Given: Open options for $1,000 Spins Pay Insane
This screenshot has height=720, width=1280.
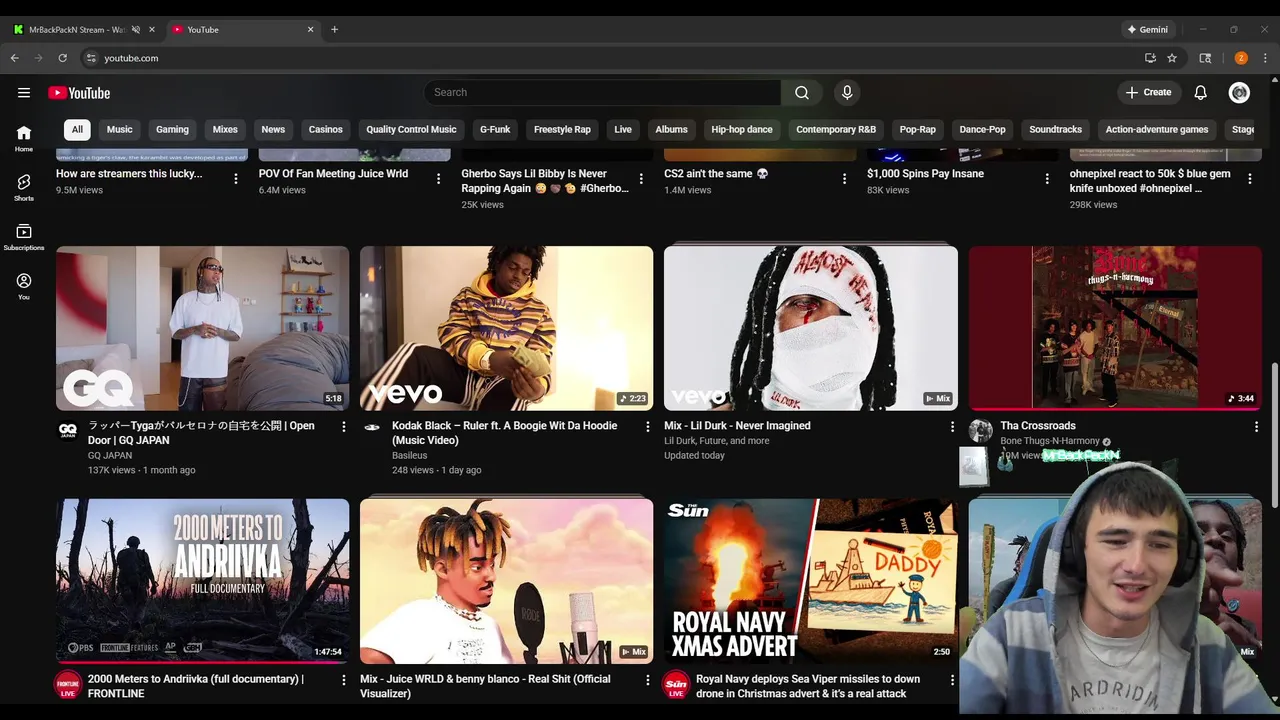Looking at the screenshot, I should point(1047,179).
